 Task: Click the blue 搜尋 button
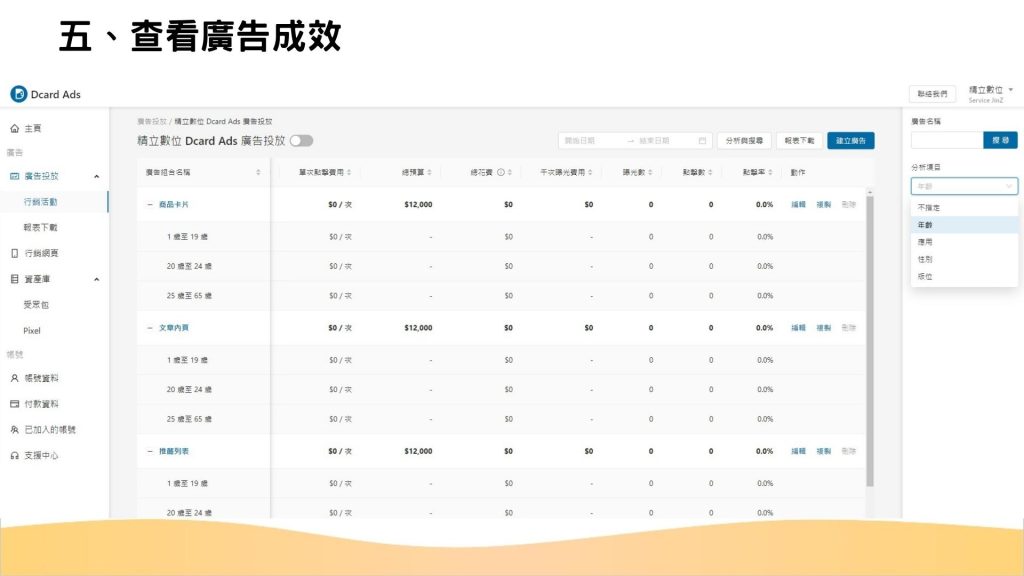pos(1000,140)
